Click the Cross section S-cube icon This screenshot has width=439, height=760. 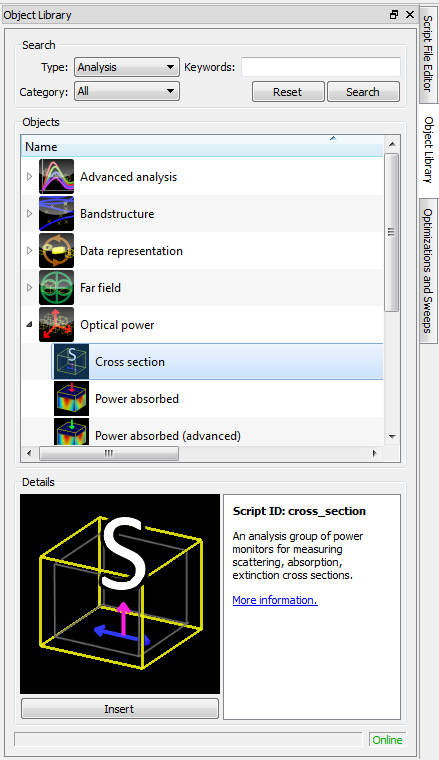[71, 362]
